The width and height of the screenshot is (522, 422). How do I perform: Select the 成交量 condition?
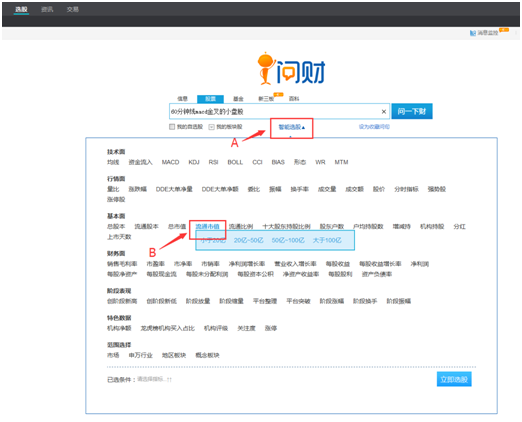coord(327,189)
